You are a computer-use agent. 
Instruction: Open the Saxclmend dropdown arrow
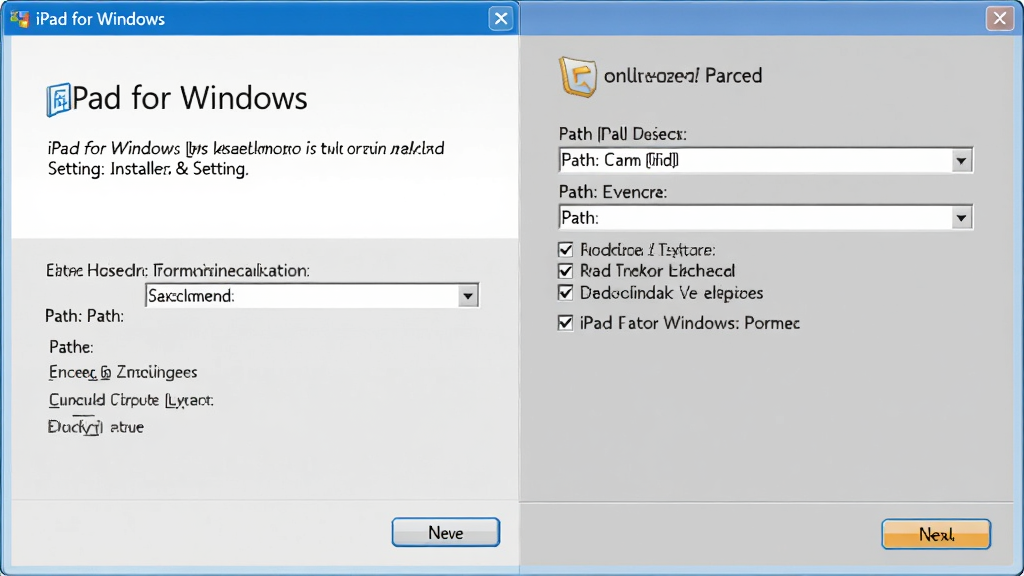468,296
